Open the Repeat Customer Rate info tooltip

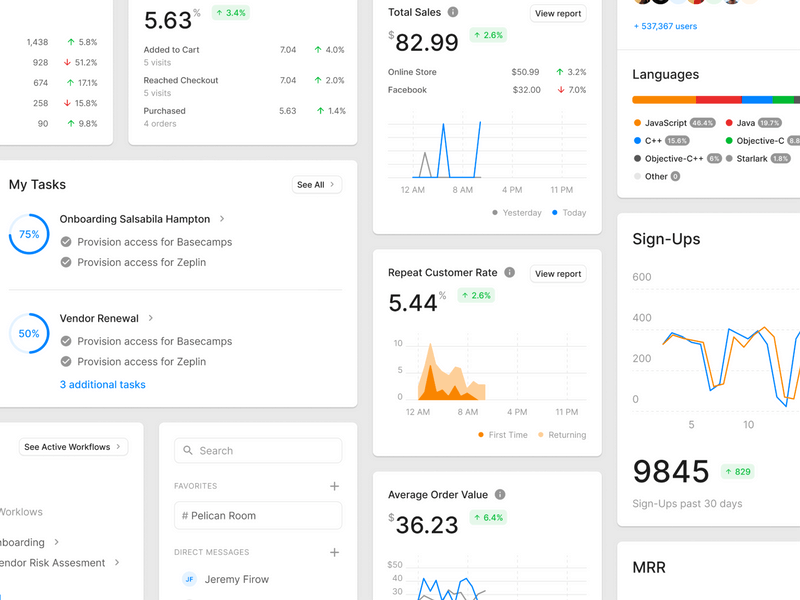(508, 272)
